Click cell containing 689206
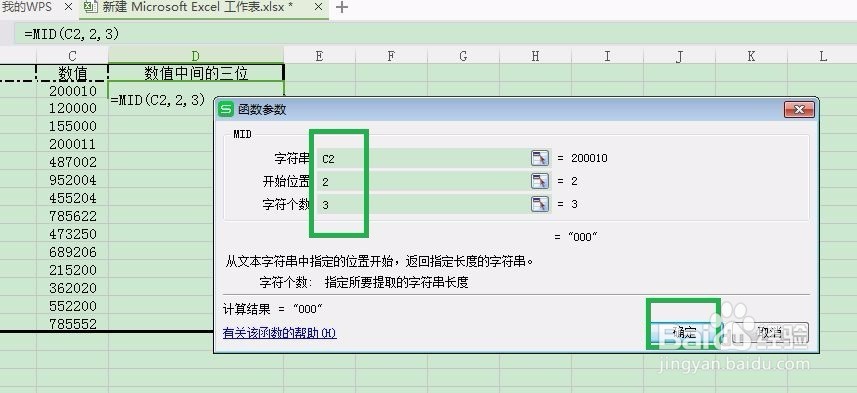 pyautogui.click(x=72, y=252)
